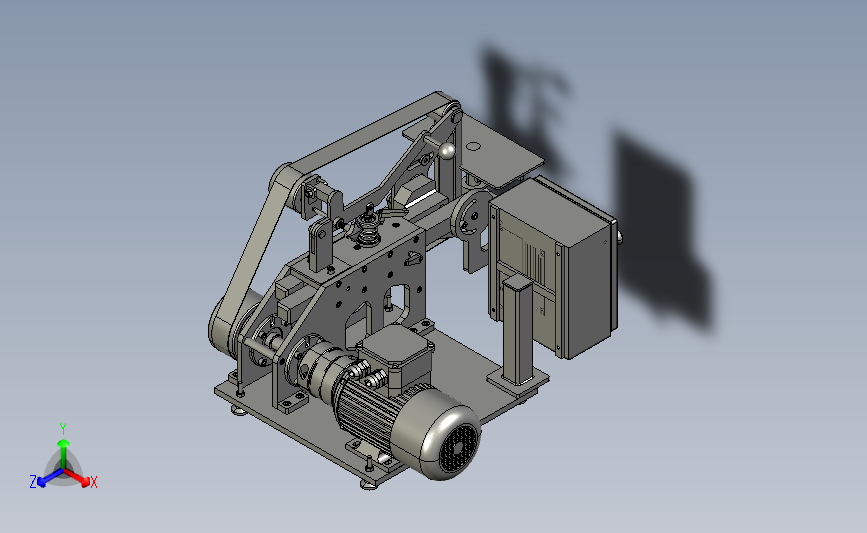The width and height of the screenshot is (867, 533).
Task: Select the electric motor's round fan cover grille
Action: [x=458, y=448]
